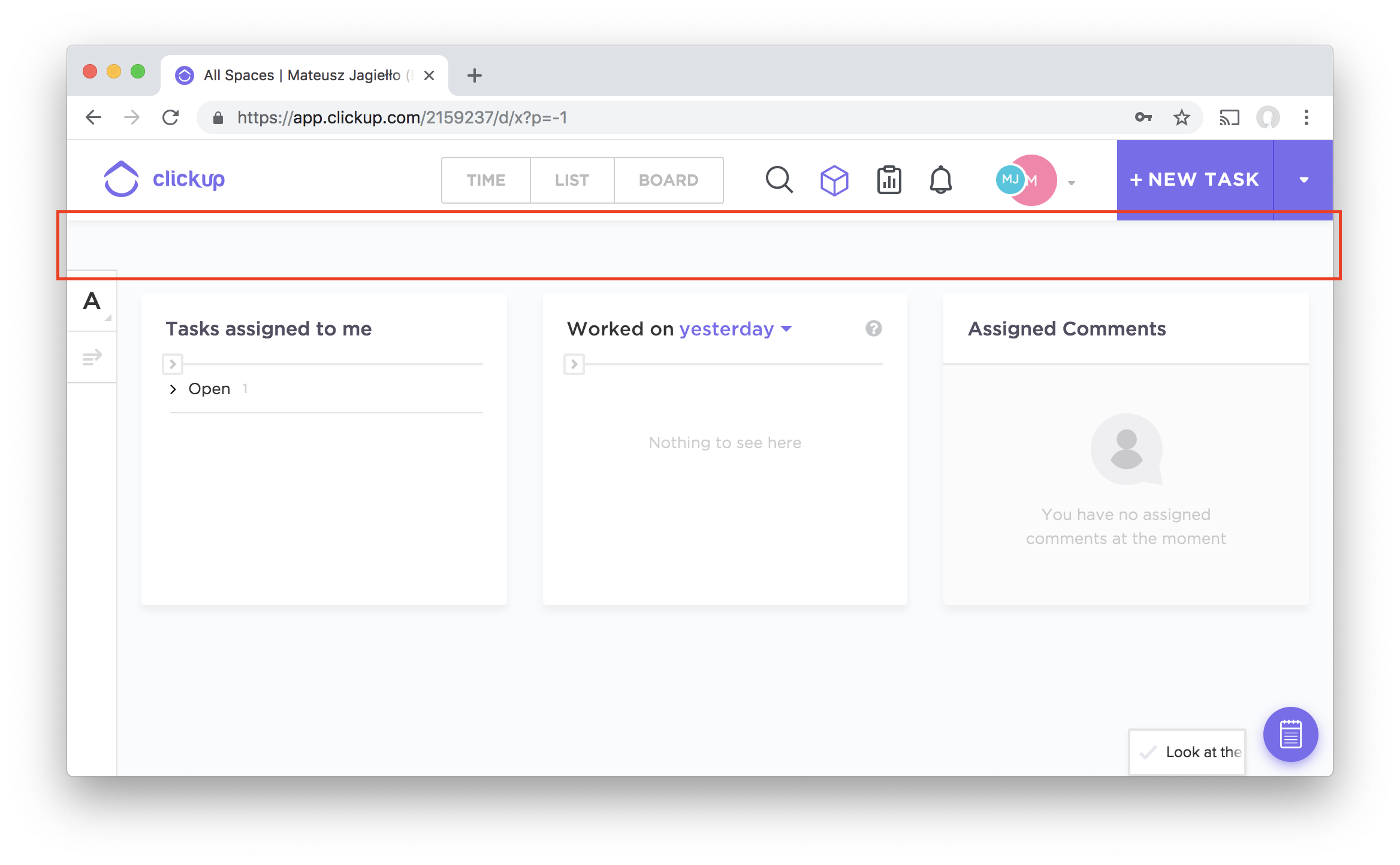Image resolution: width=1400 pixels, height=865 pixels.
Task: Click the MJ user avatar
Action: (x=1010, y=179)
